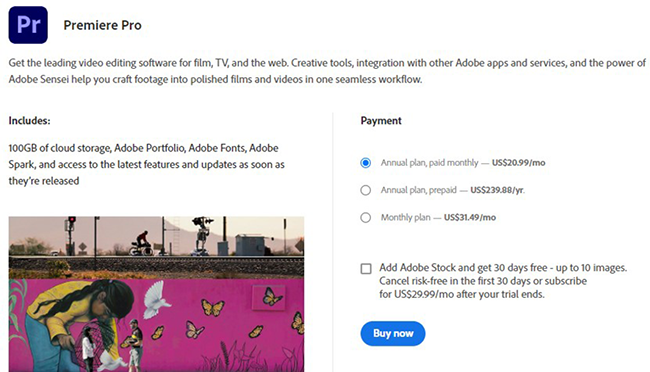Click the Premiere Pro Pr logo icon

[28, 25]
